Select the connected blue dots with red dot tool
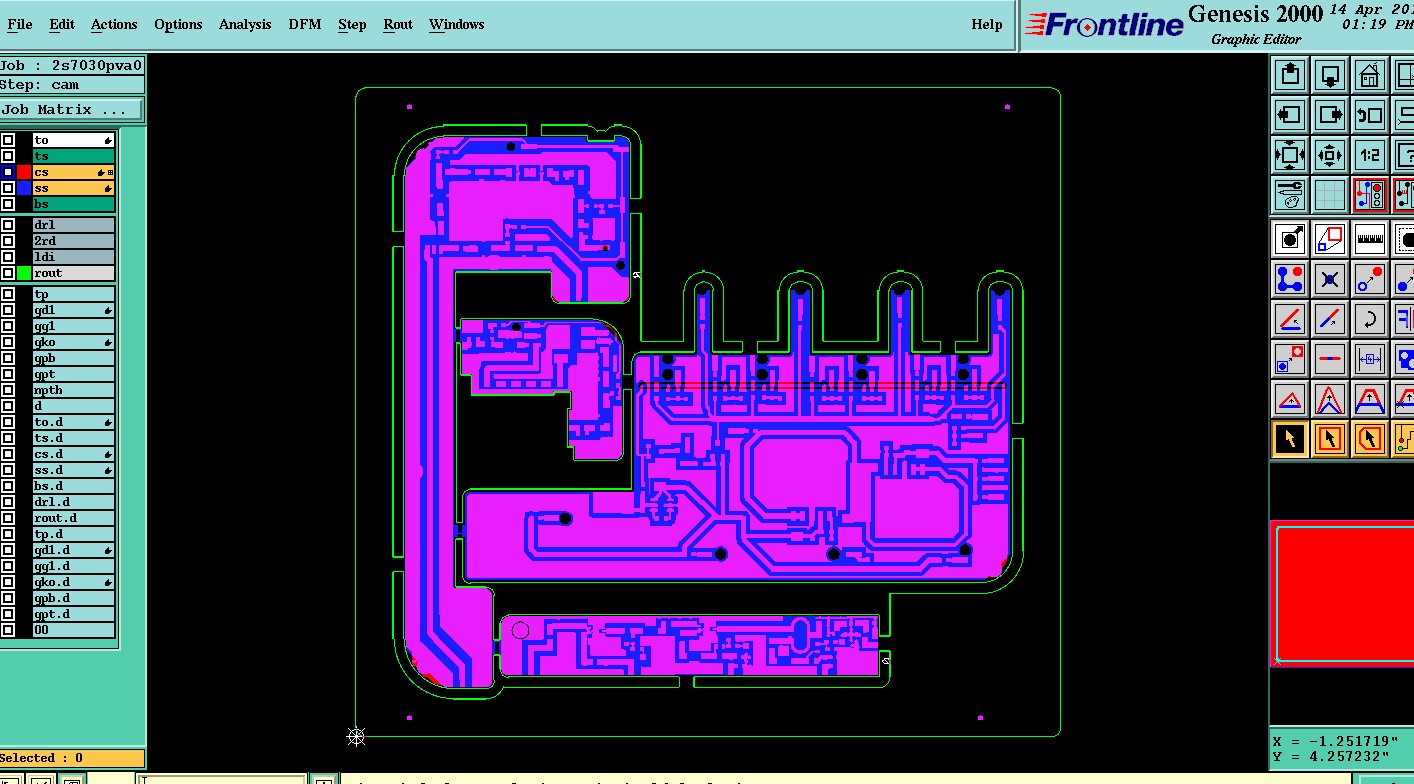The width and height of the screenshot is (1414, 784). pos(1290,278)
